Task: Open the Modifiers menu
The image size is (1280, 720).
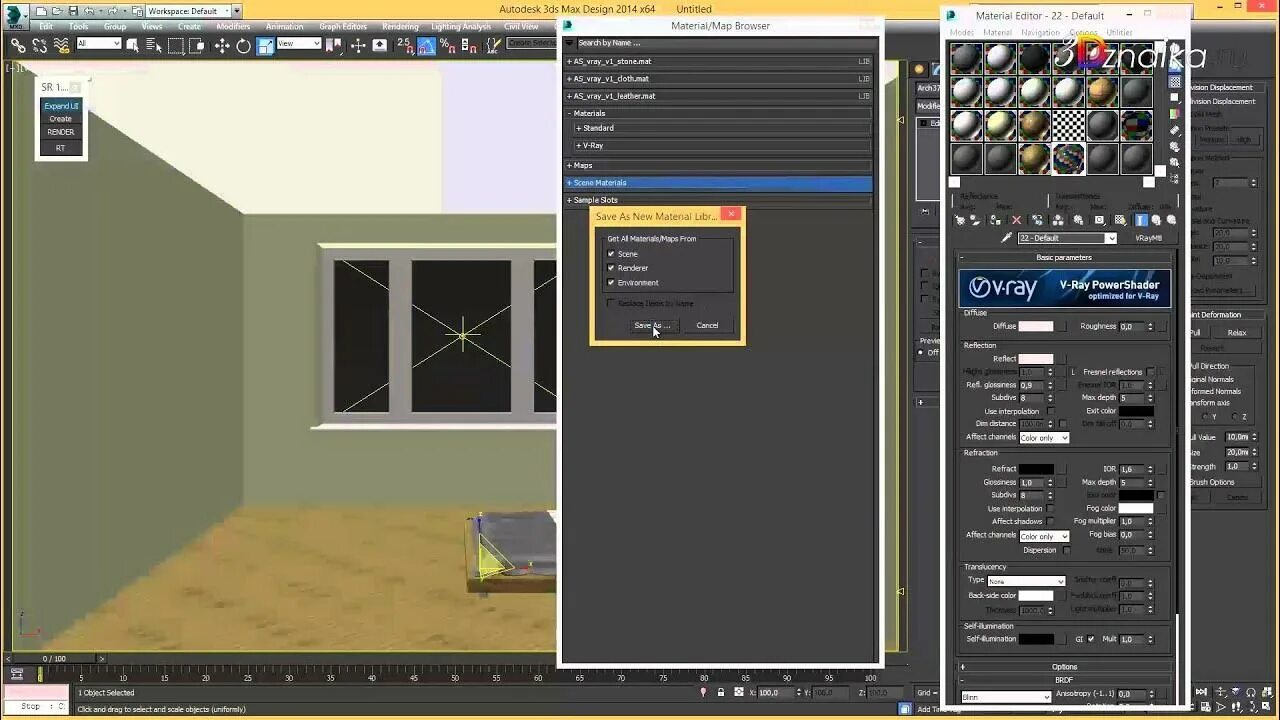Action: point(233,27)
